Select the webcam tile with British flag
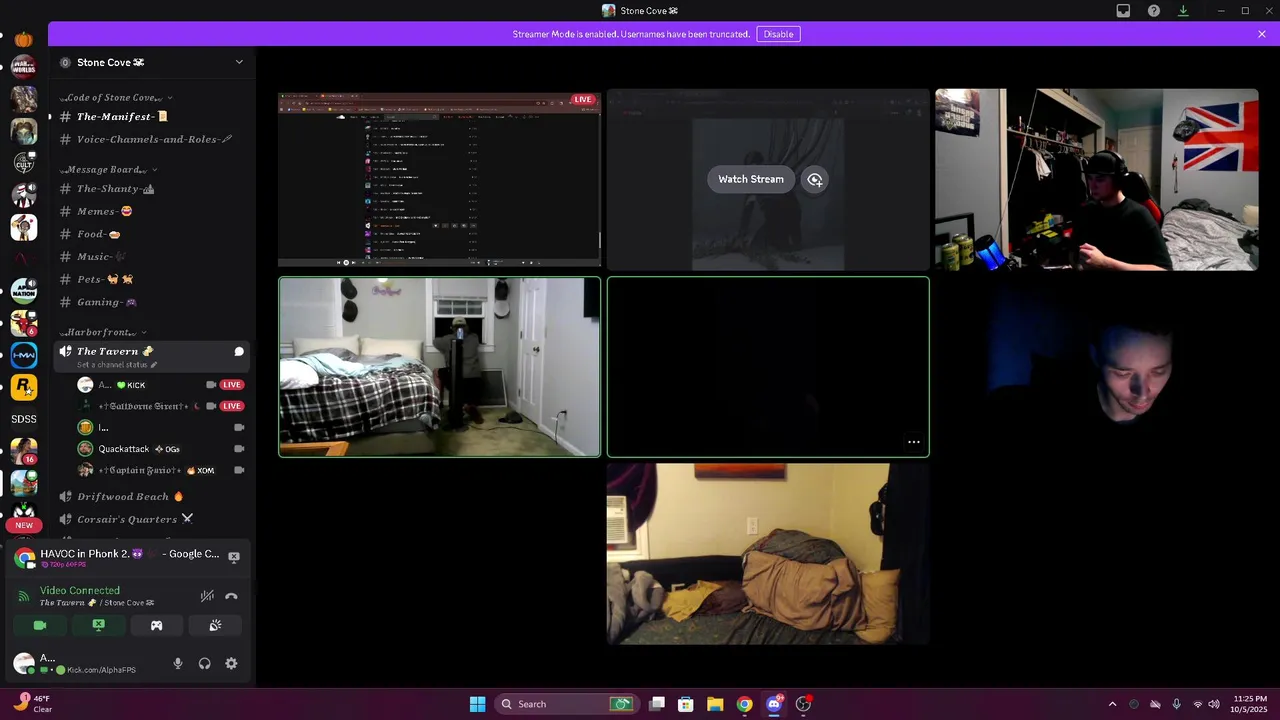 pos(1097,179)
